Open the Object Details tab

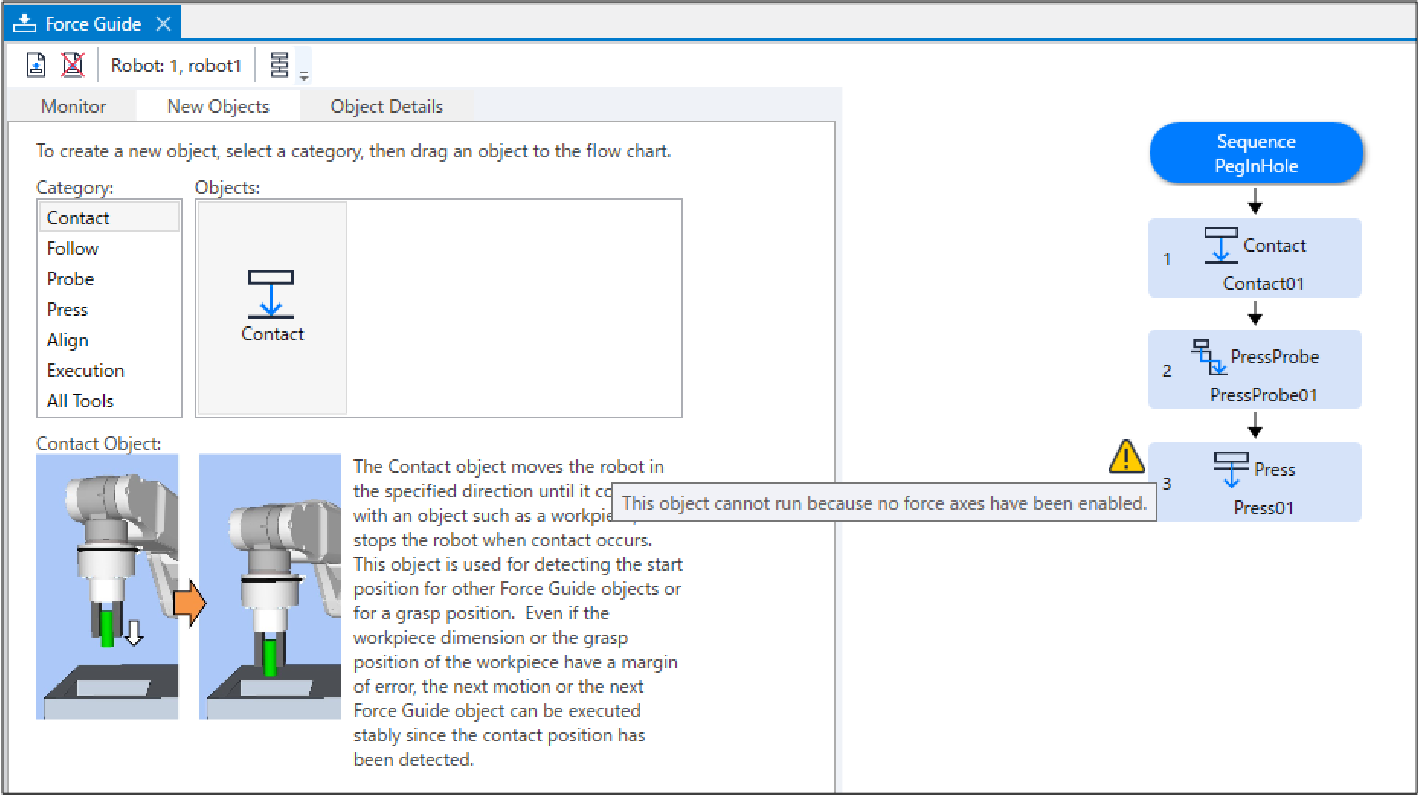[386, 106]
